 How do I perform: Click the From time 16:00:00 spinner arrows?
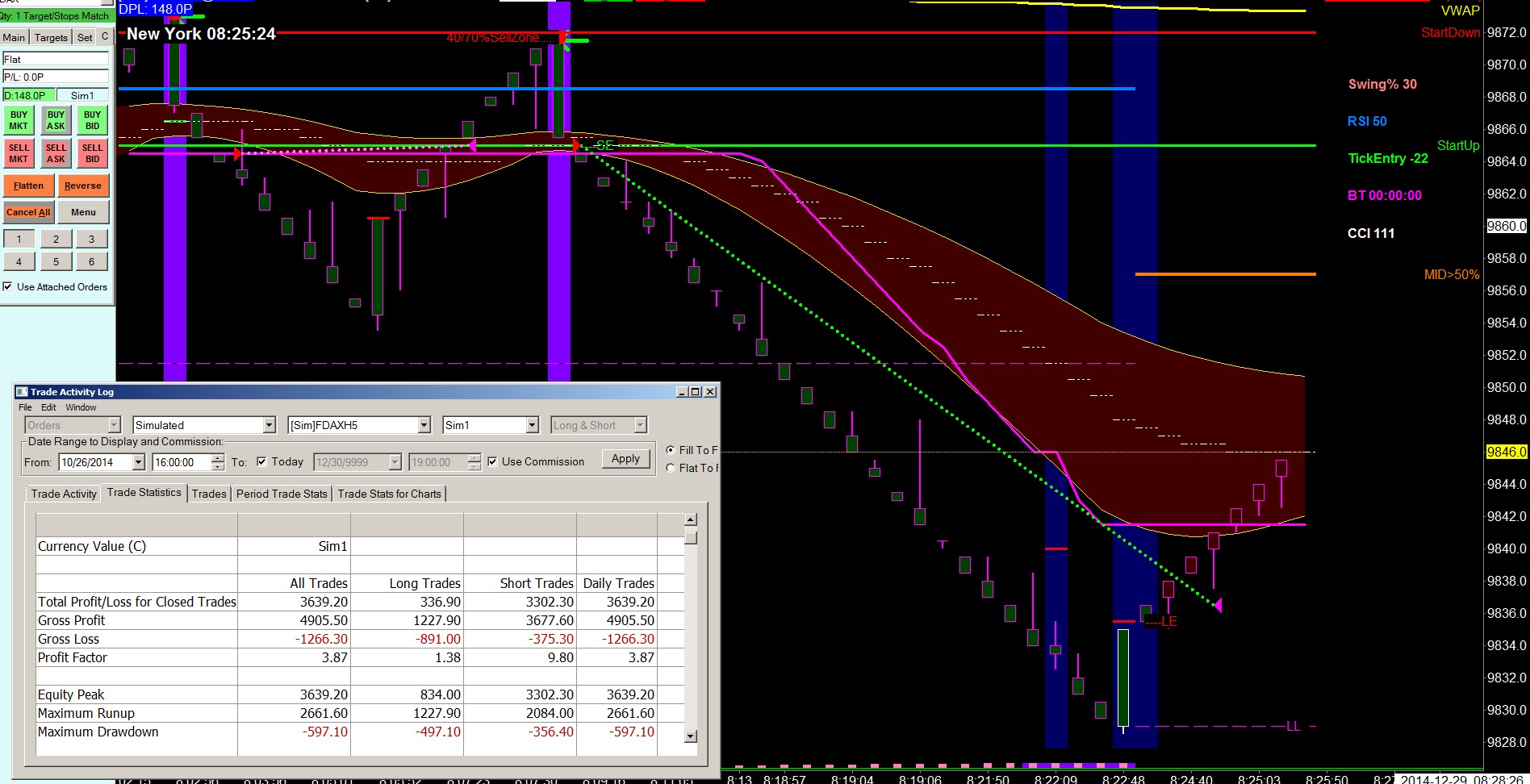(x=218, y=462)
